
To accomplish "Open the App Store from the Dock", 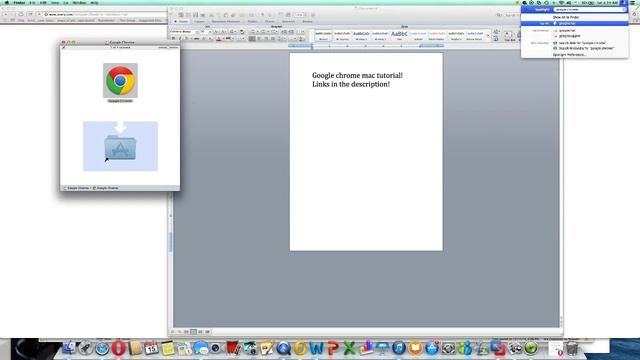I will pos(432,348).
